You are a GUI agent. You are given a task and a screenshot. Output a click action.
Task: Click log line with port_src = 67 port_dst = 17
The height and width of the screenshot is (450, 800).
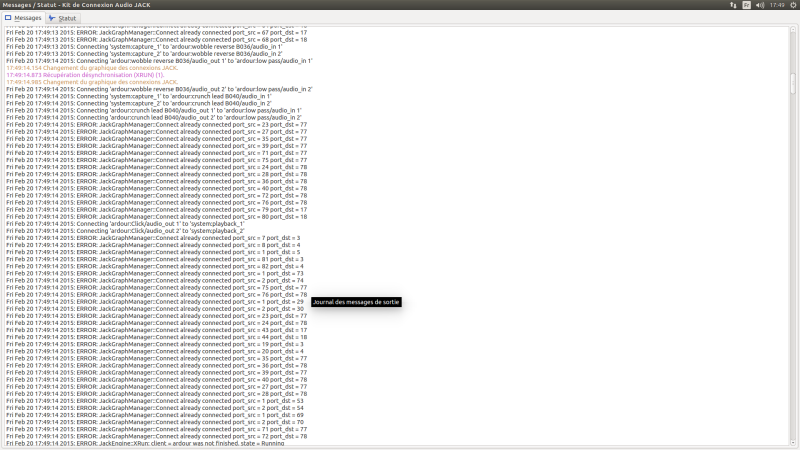(157, 33)
